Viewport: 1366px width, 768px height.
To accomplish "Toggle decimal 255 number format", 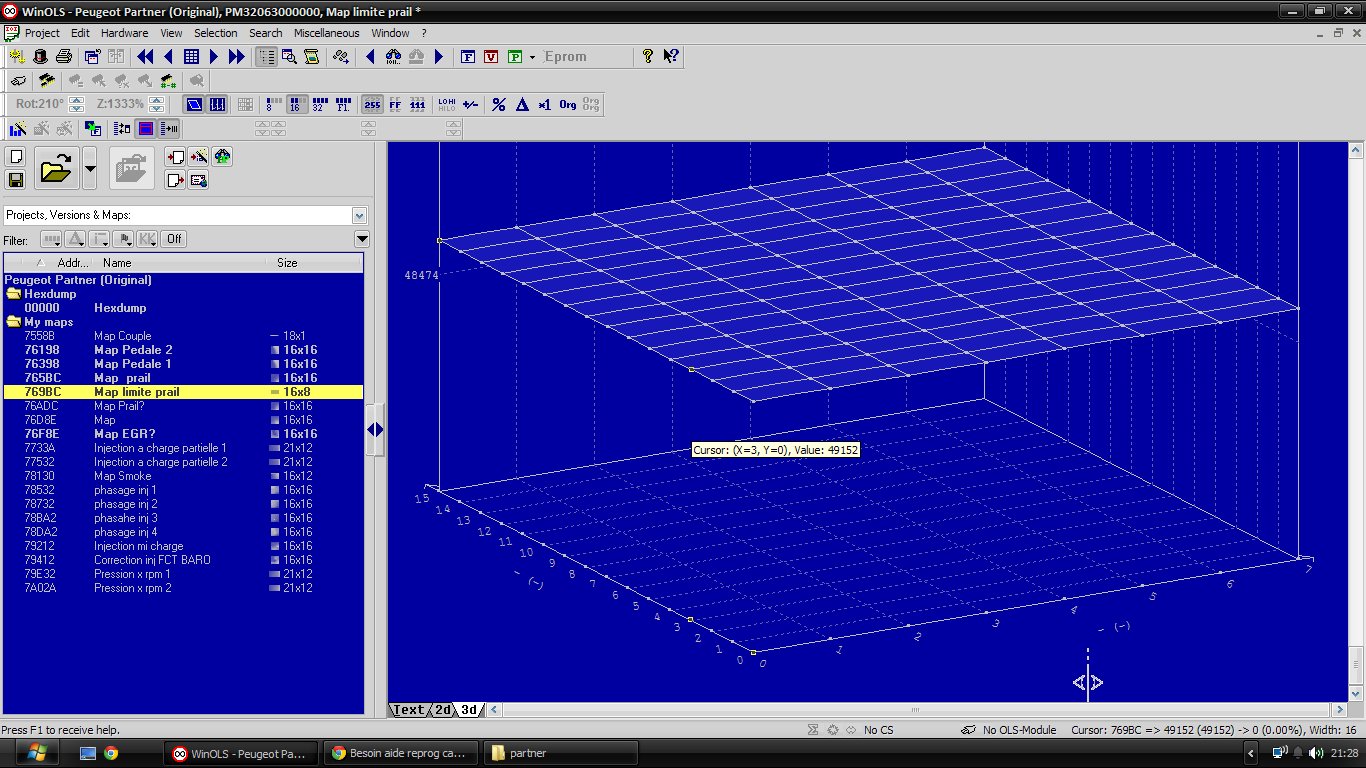I will pos(372,104).
